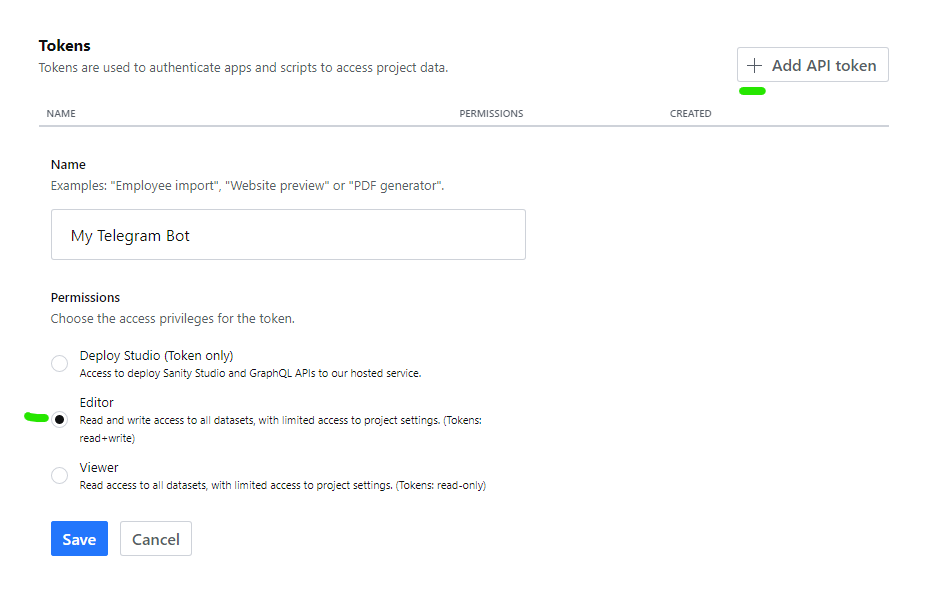Select the Deploy Studio permission radio button
This screenshot has height=589, width=935.
(59, 363)
